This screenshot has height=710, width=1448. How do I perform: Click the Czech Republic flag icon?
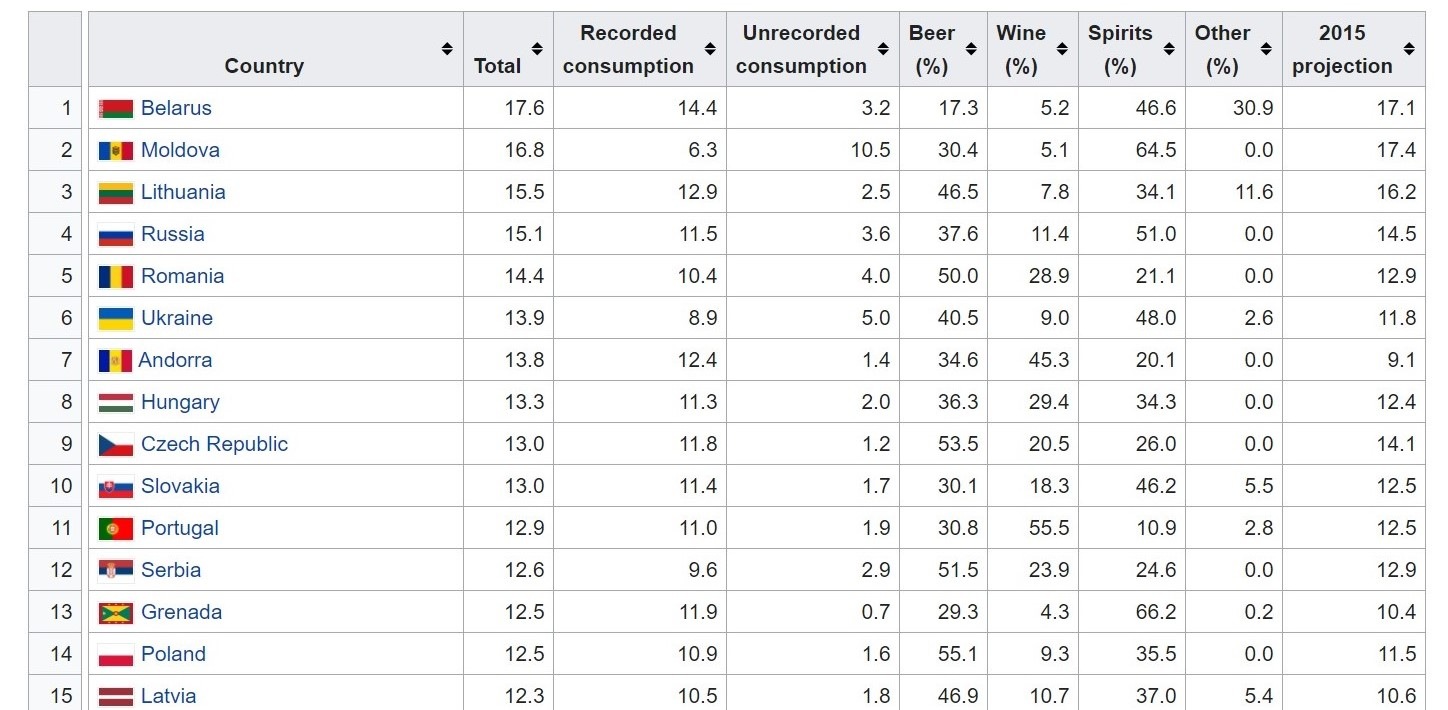116,445
